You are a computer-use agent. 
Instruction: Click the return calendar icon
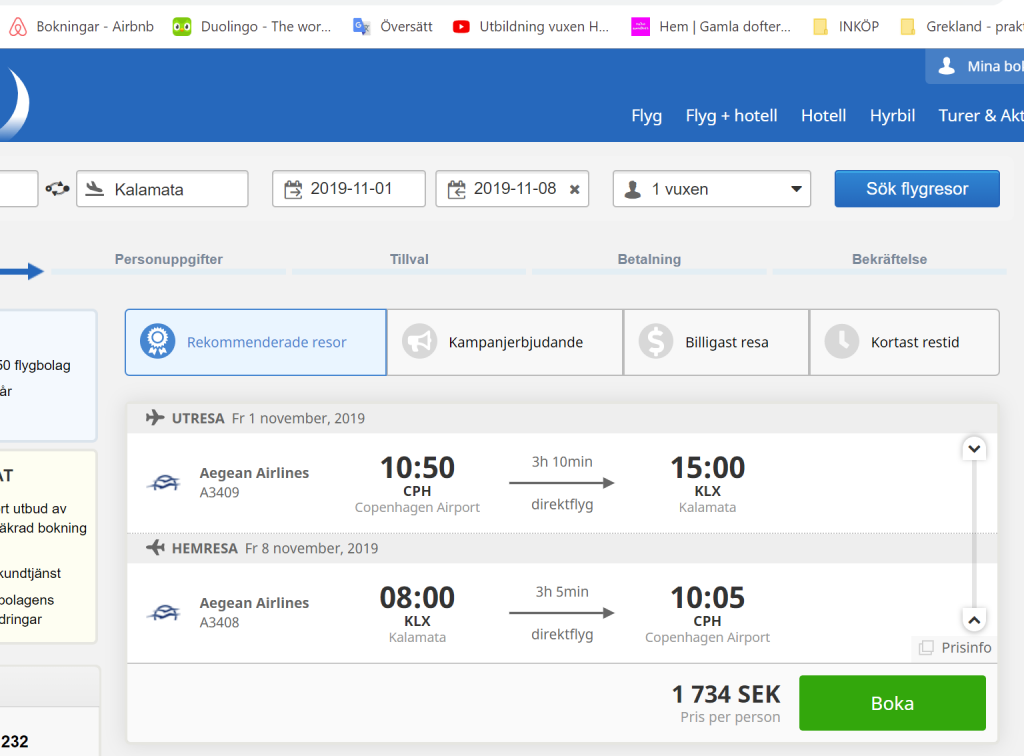click(x=456, y=189)
